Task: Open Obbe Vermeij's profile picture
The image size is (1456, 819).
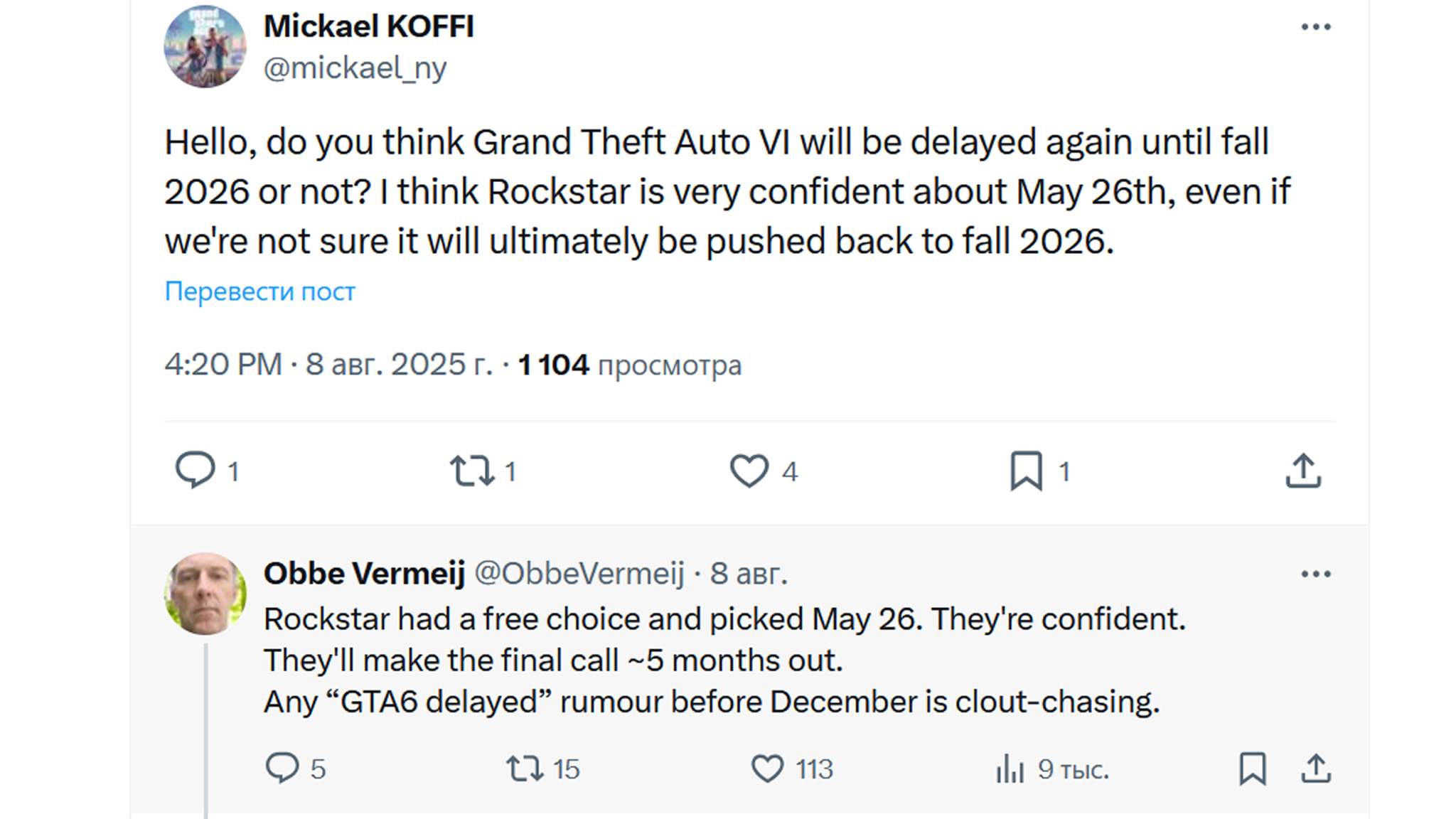Action: click(205, 594)
